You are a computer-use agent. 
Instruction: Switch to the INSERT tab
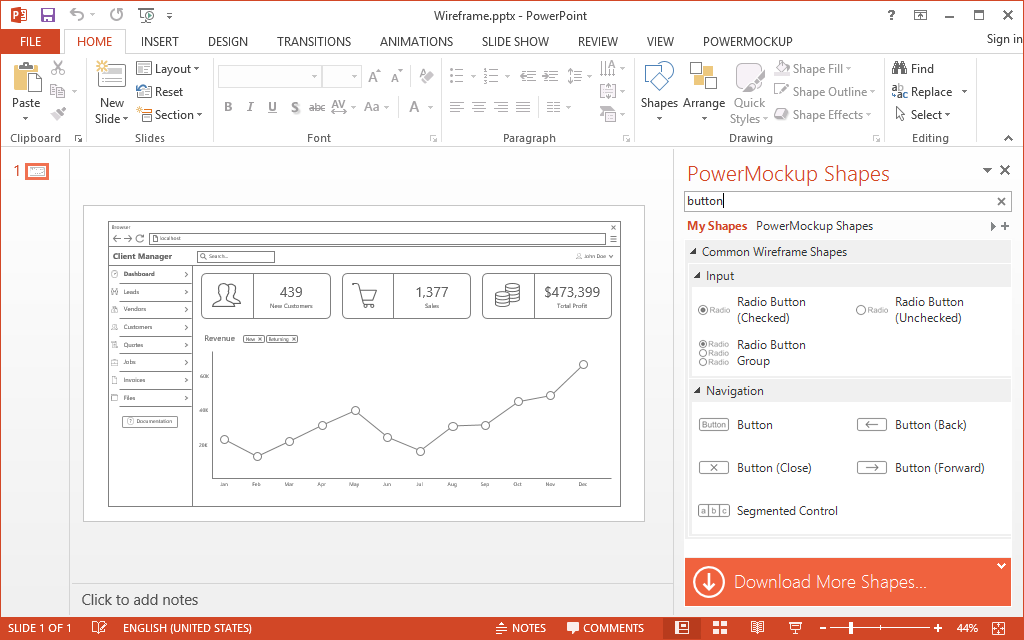159,42
